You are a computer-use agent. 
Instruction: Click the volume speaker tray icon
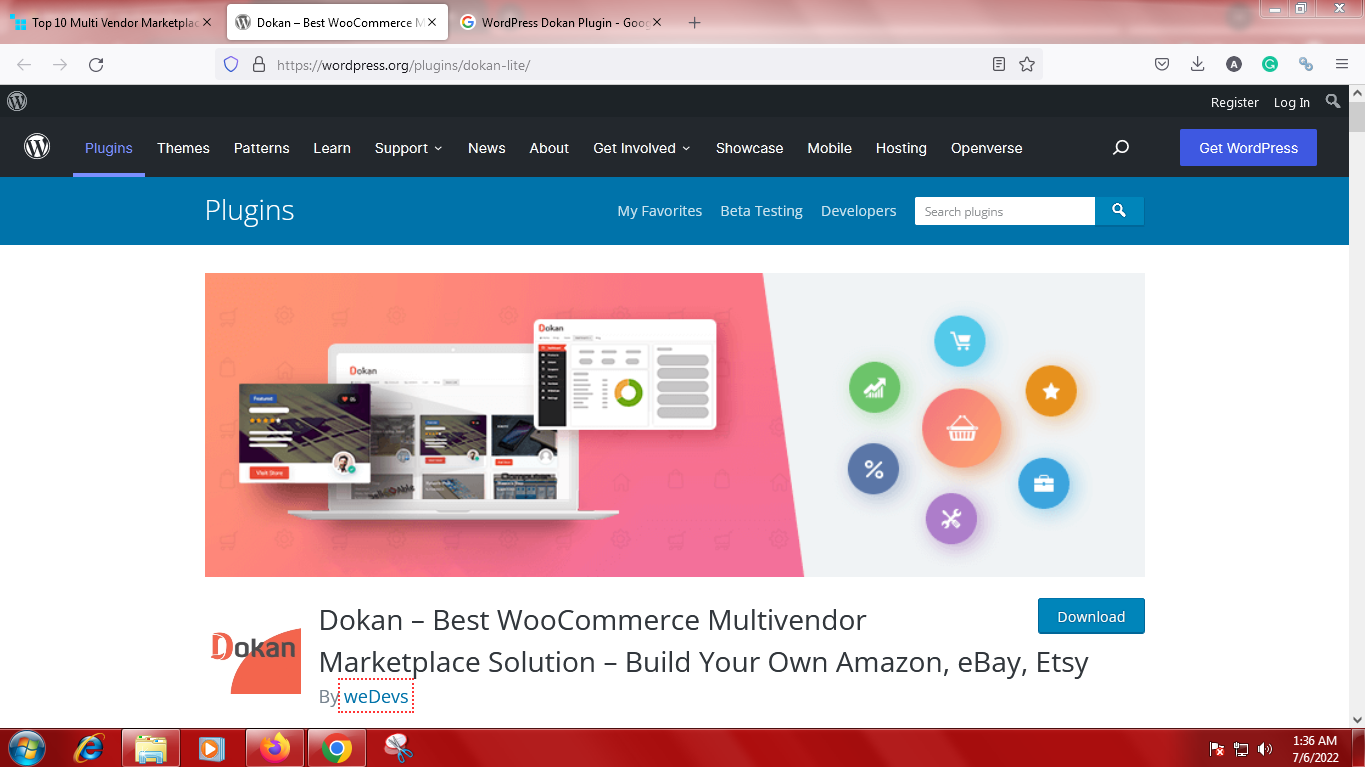(1265, 748)
